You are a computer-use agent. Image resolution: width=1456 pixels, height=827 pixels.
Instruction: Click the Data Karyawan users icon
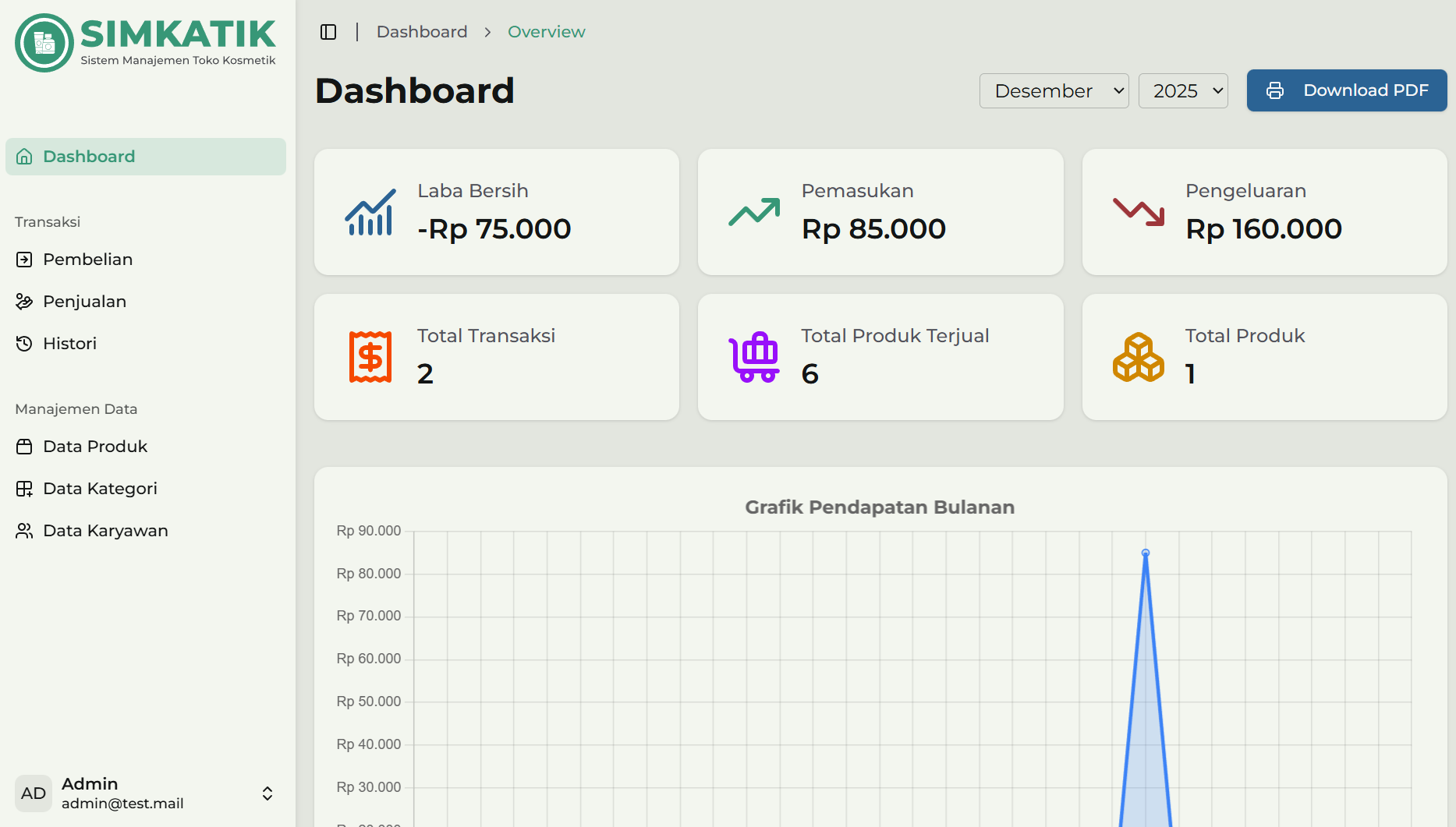[24, 531]
